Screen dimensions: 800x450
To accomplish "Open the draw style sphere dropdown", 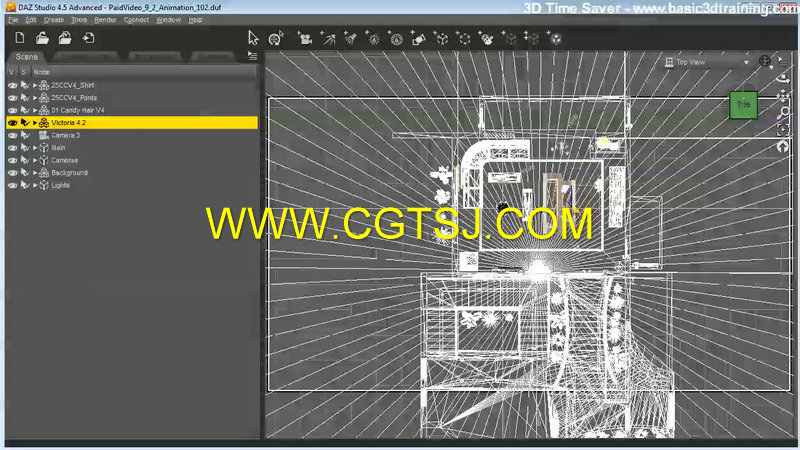I will click(766, 62).
